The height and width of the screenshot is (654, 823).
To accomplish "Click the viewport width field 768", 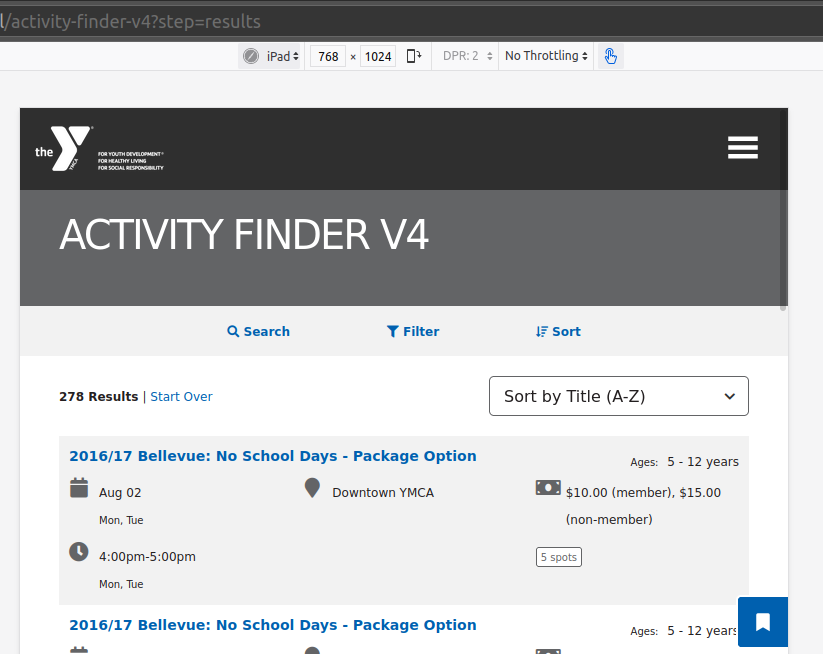I will (328, 57).
